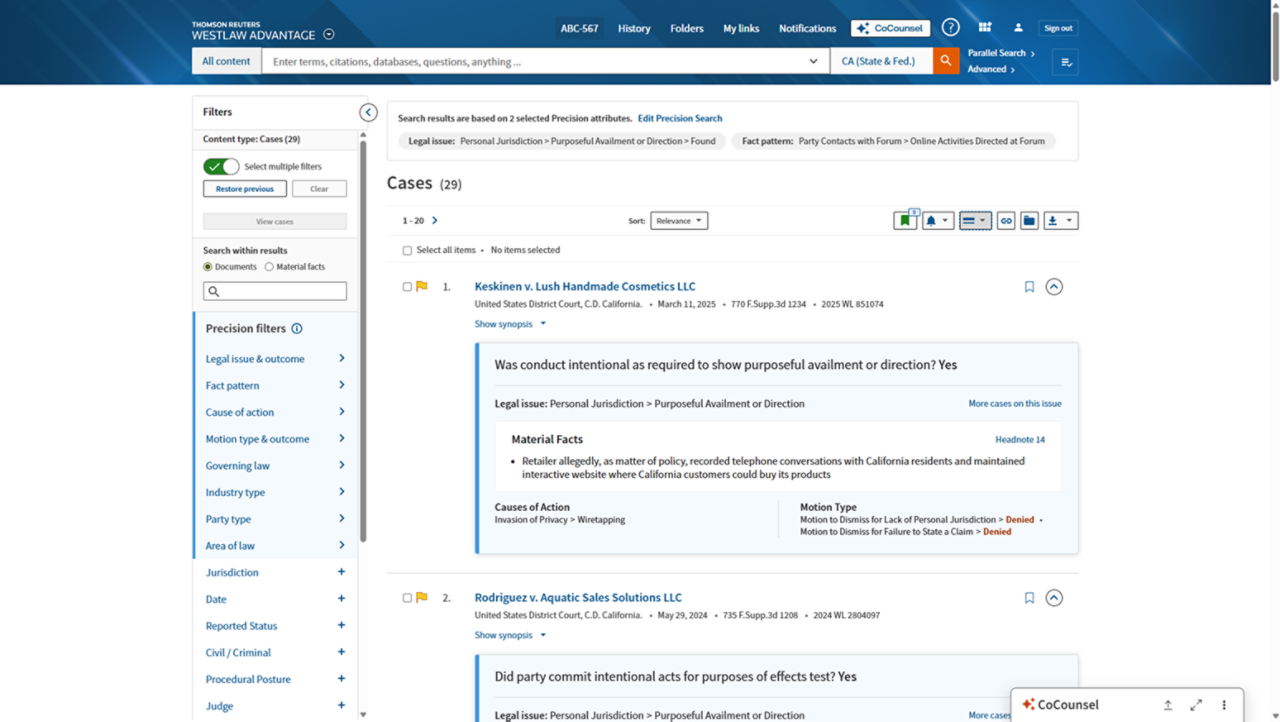The image size is (1280, 722).
Task: Expand the Jurisdiction filter
Action: [x=341, y=572]
